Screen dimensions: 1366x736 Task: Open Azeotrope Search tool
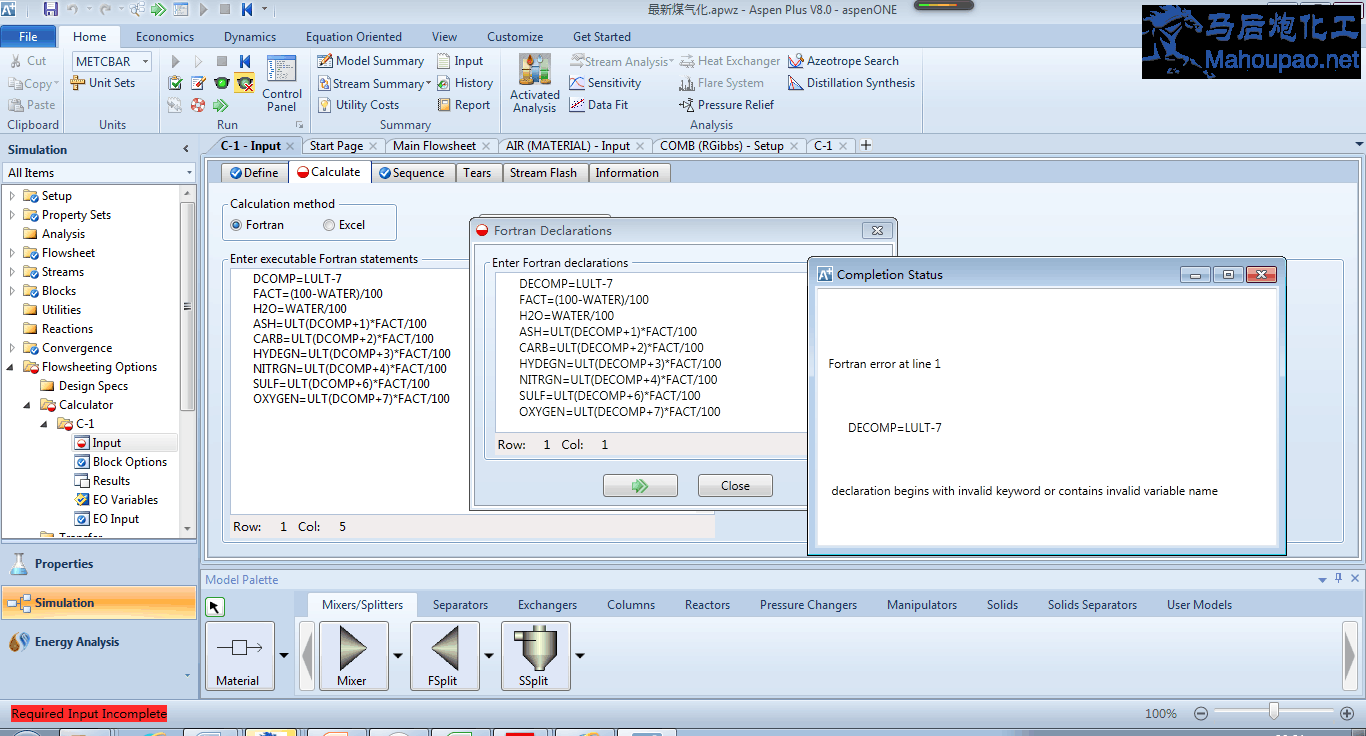[843, 61]
